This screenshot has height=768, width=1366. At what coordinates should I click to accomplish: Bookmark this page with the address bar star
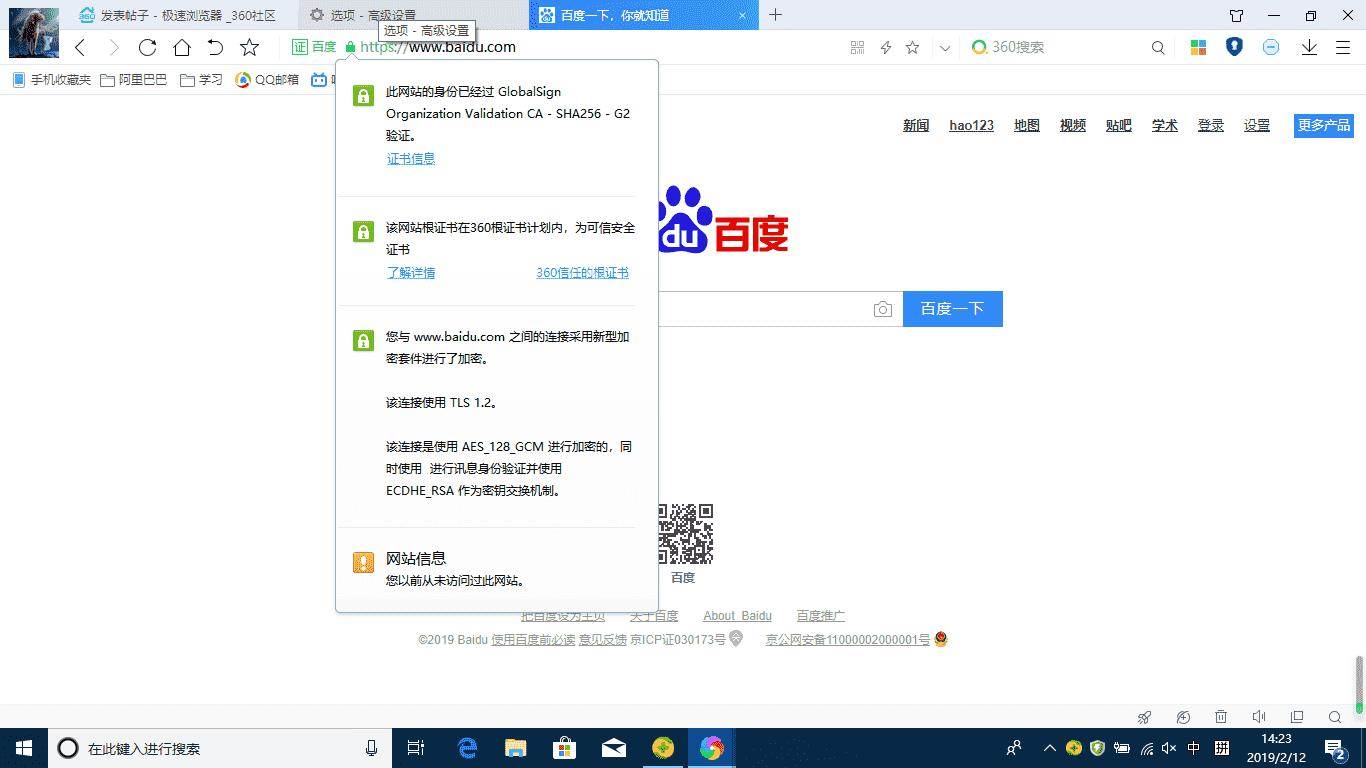[912, 47]
